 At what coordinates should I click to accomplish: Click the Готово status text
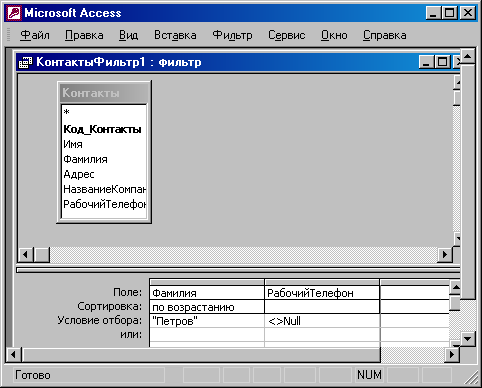(33, 375)
